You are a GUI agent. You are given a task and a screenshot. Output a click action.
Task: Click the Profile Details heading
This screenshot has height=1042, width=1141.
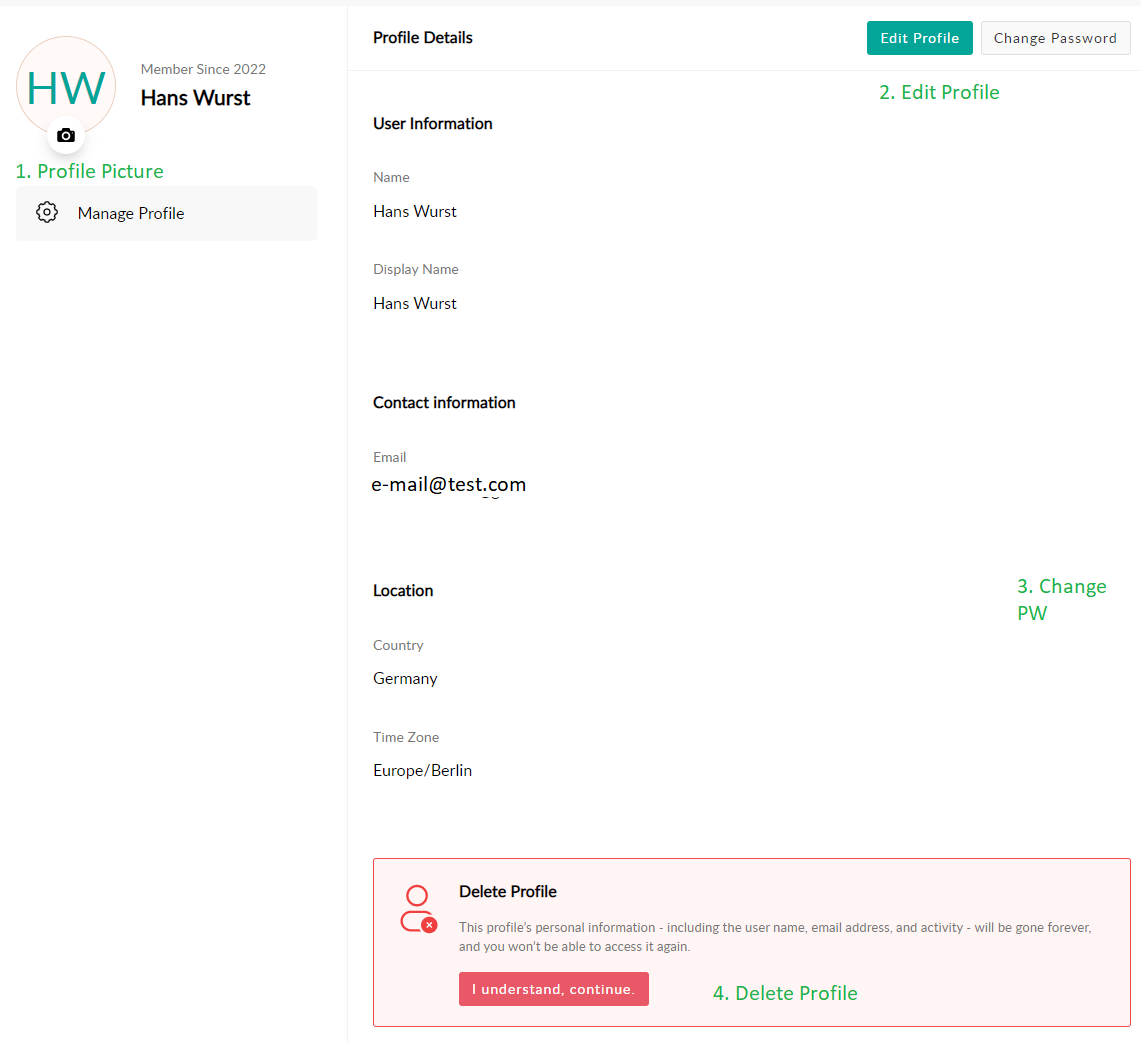pos(423,38)
